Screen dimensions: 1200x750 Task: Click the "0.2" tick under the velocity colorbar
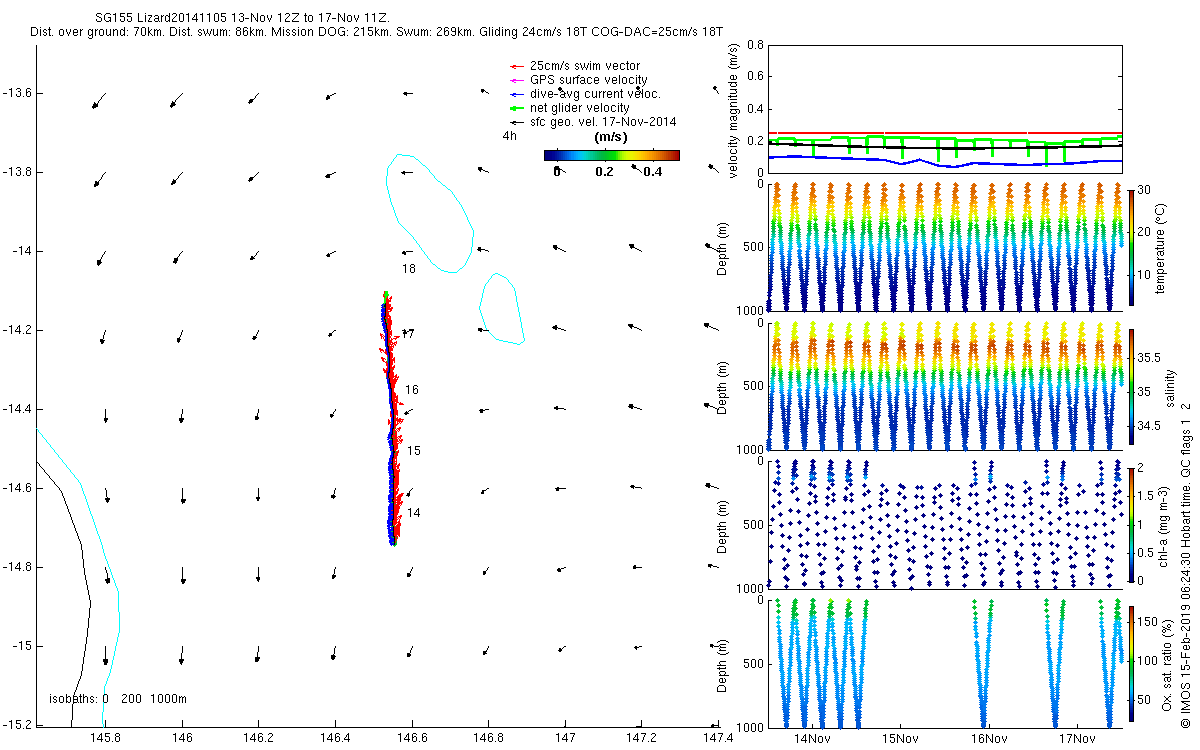[x=604, y=171]
